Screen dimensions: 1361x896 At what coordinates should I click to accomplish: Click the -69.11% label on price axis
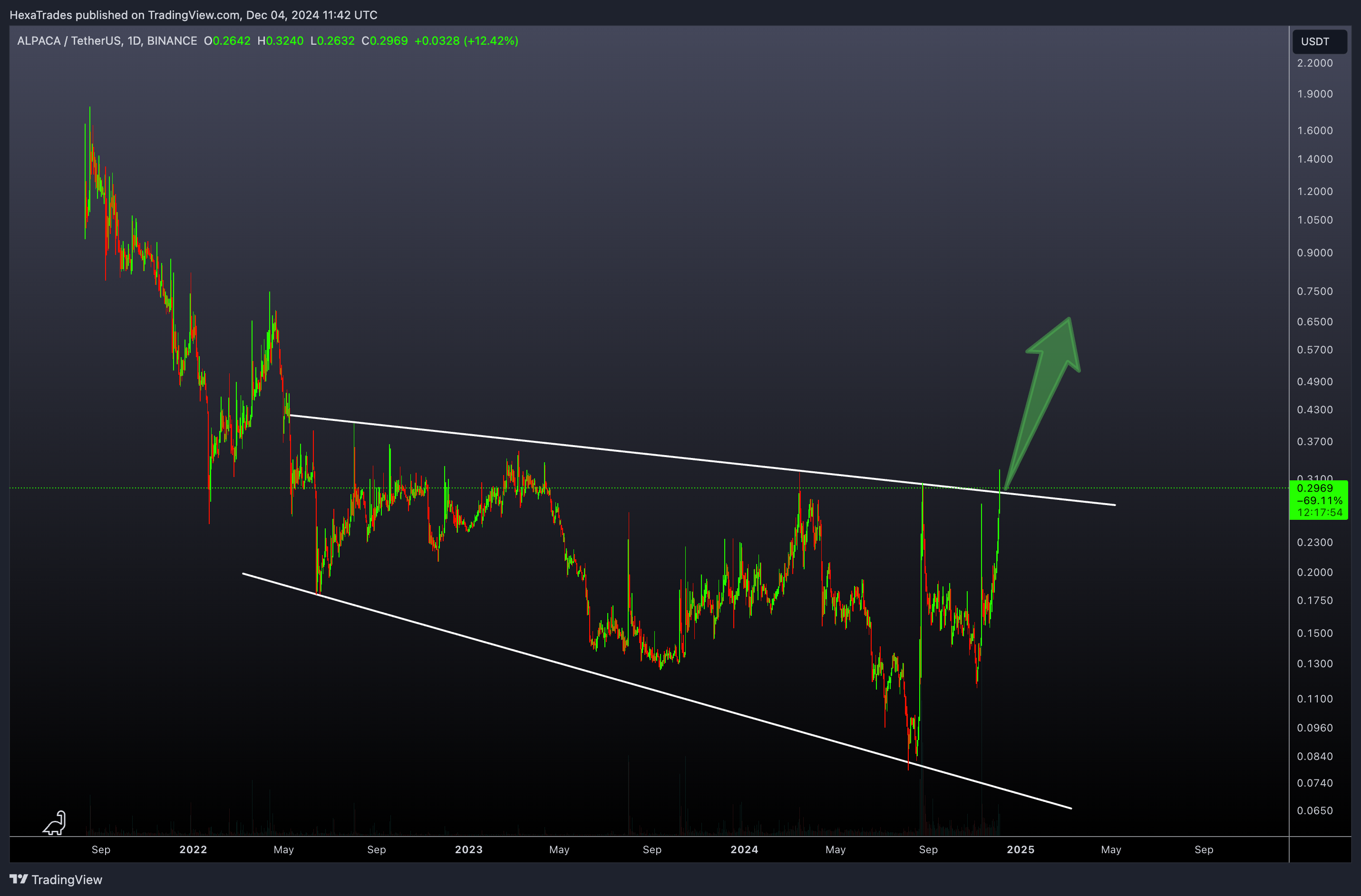click(x=1320, y=501)
